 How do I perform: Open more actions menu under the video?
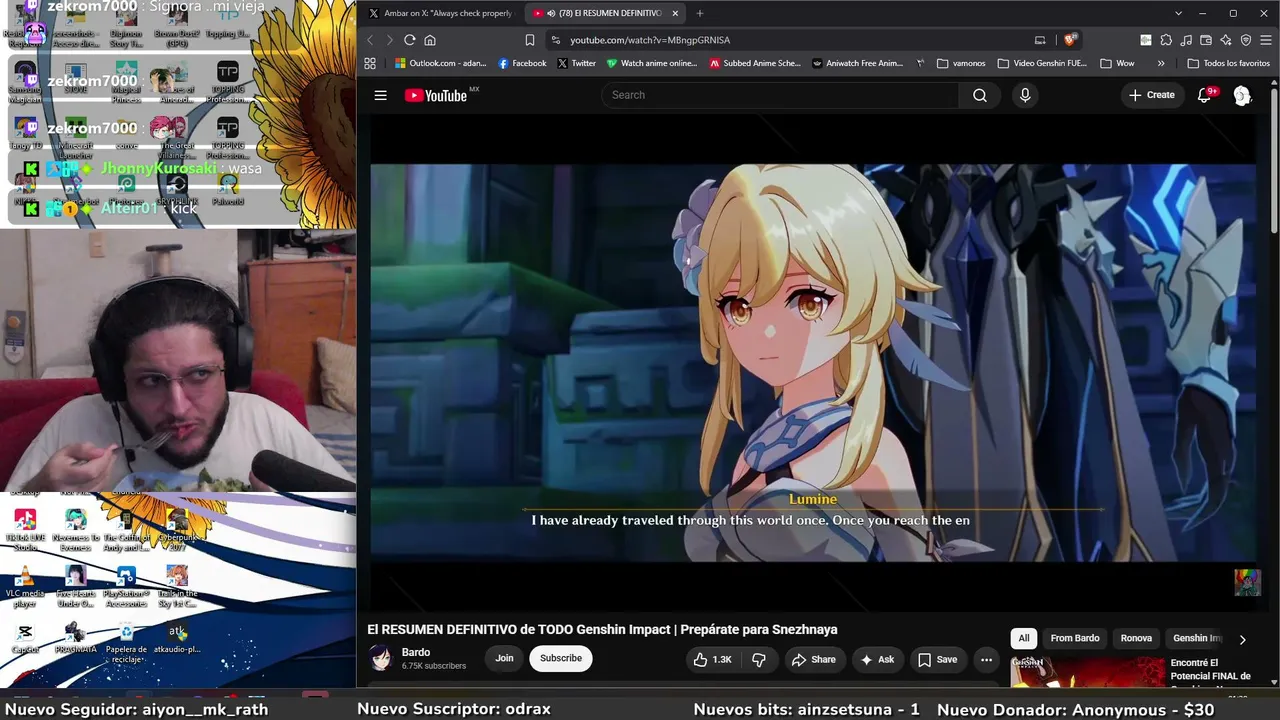pyautogui.click(x=986, y=659)
